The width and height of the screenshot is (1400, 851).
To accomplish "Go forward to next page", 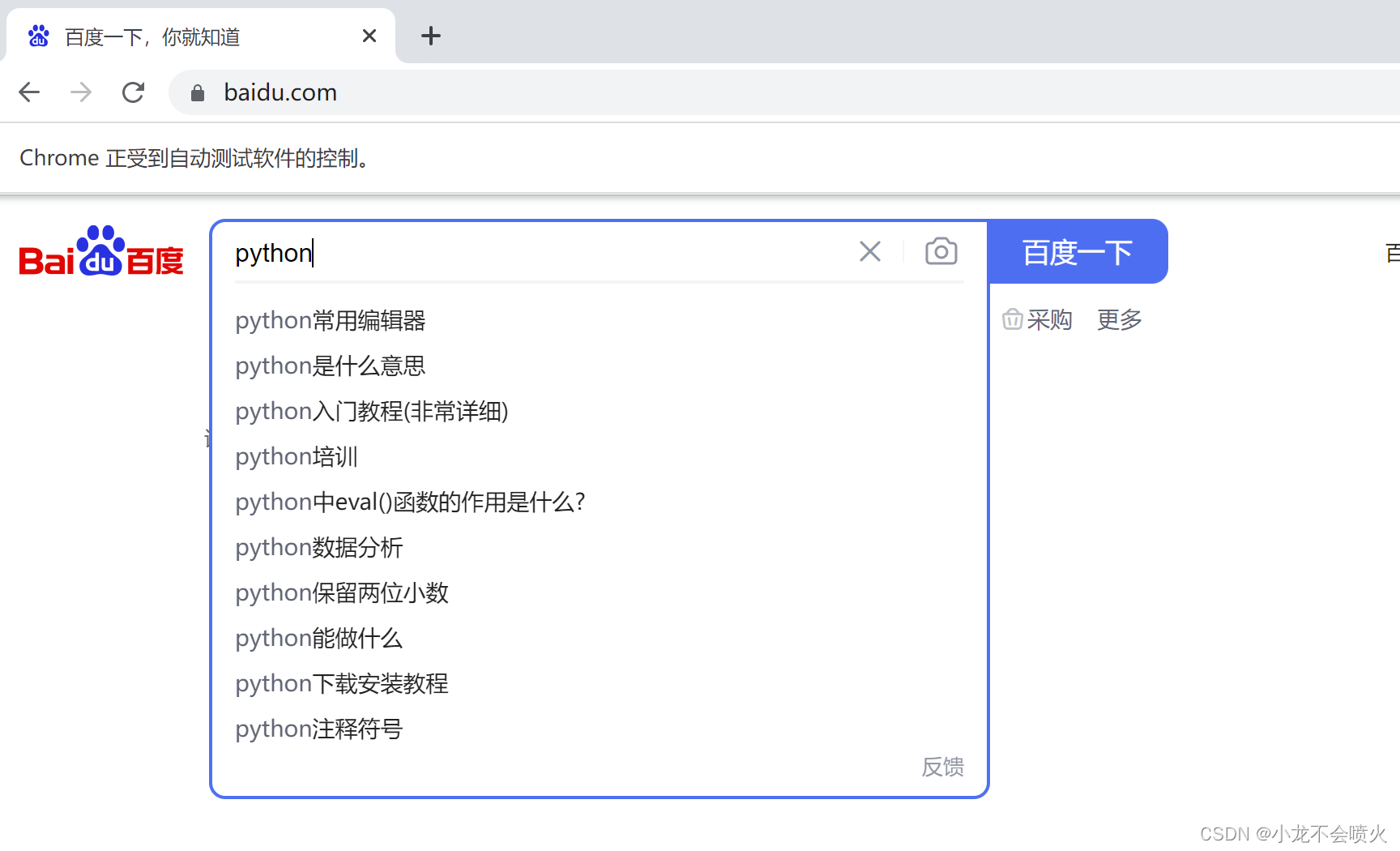I will pos(81,92).
